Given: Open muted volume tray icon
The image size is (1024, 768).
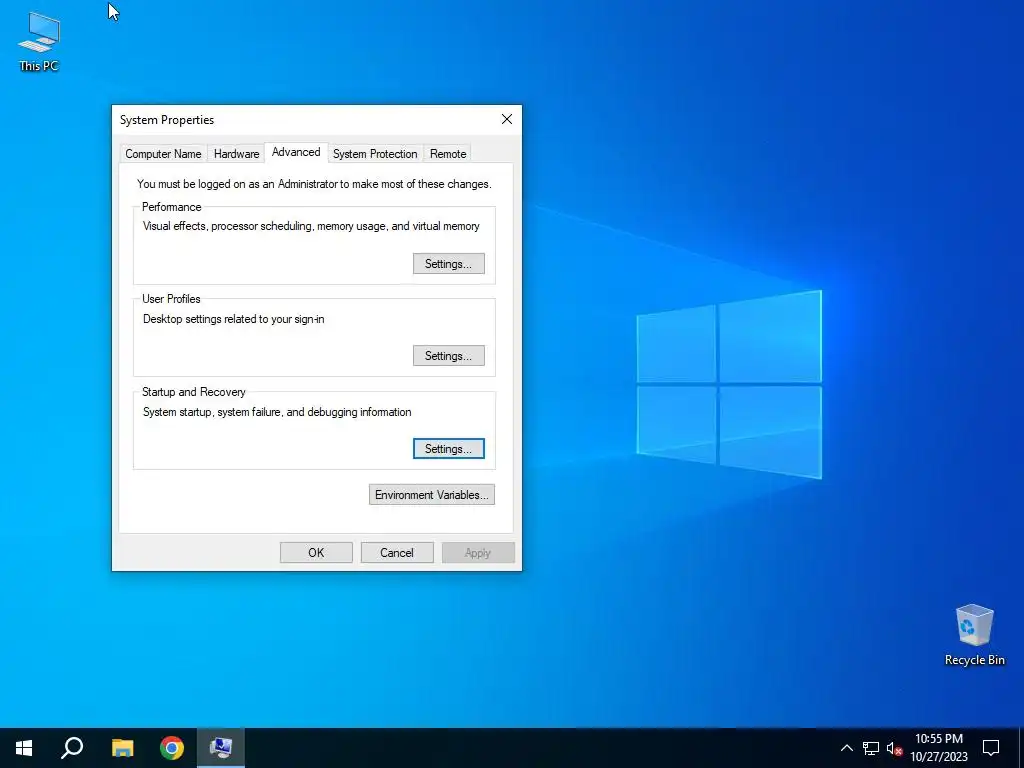Looking at the screenshot, I should coord(894,748).
